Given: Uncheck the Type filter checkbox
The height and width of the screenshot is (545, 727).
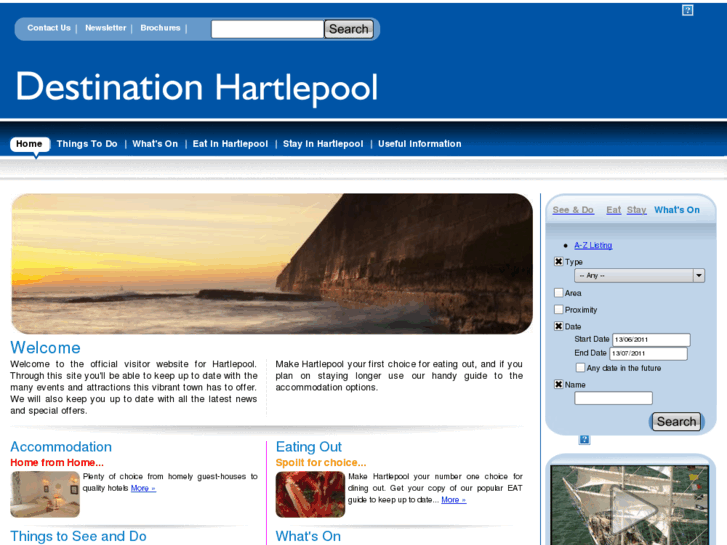Looking at the screenshot, I should (x=559, y=262).
